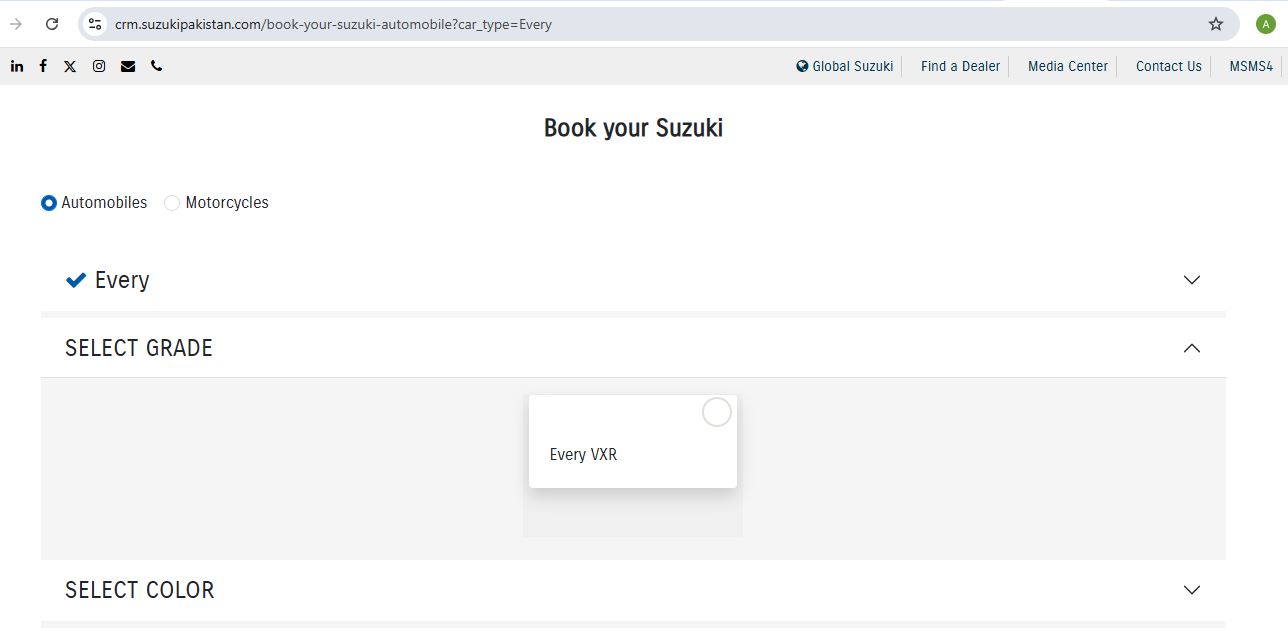Screen dimensions: 1288x631
Task: Open Suzuki Instagram icon
Action: click(x=99, y=66)
